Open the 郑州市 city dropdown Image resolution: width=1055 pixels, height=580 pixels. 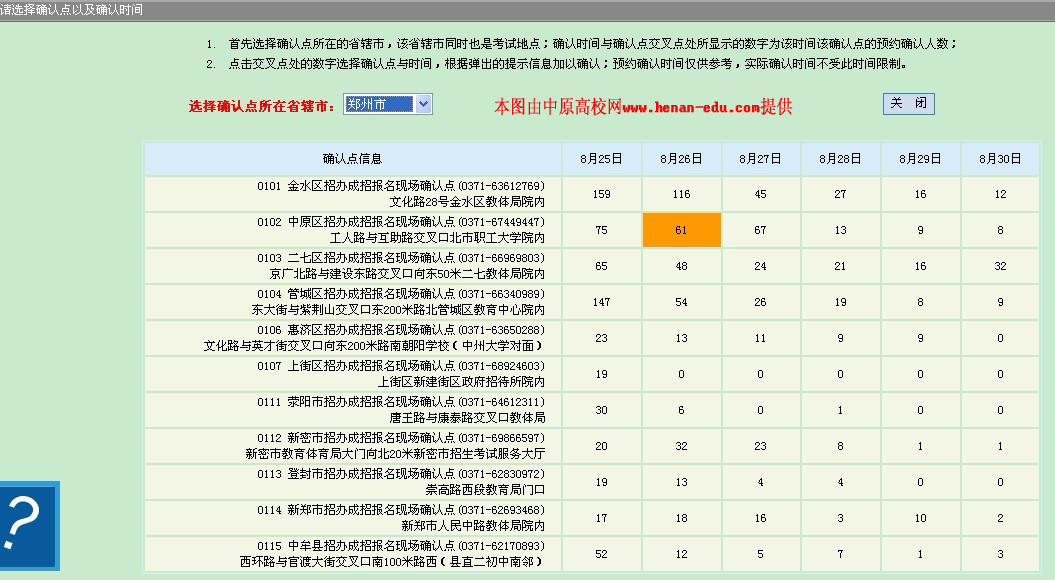(x=387, y=104)
